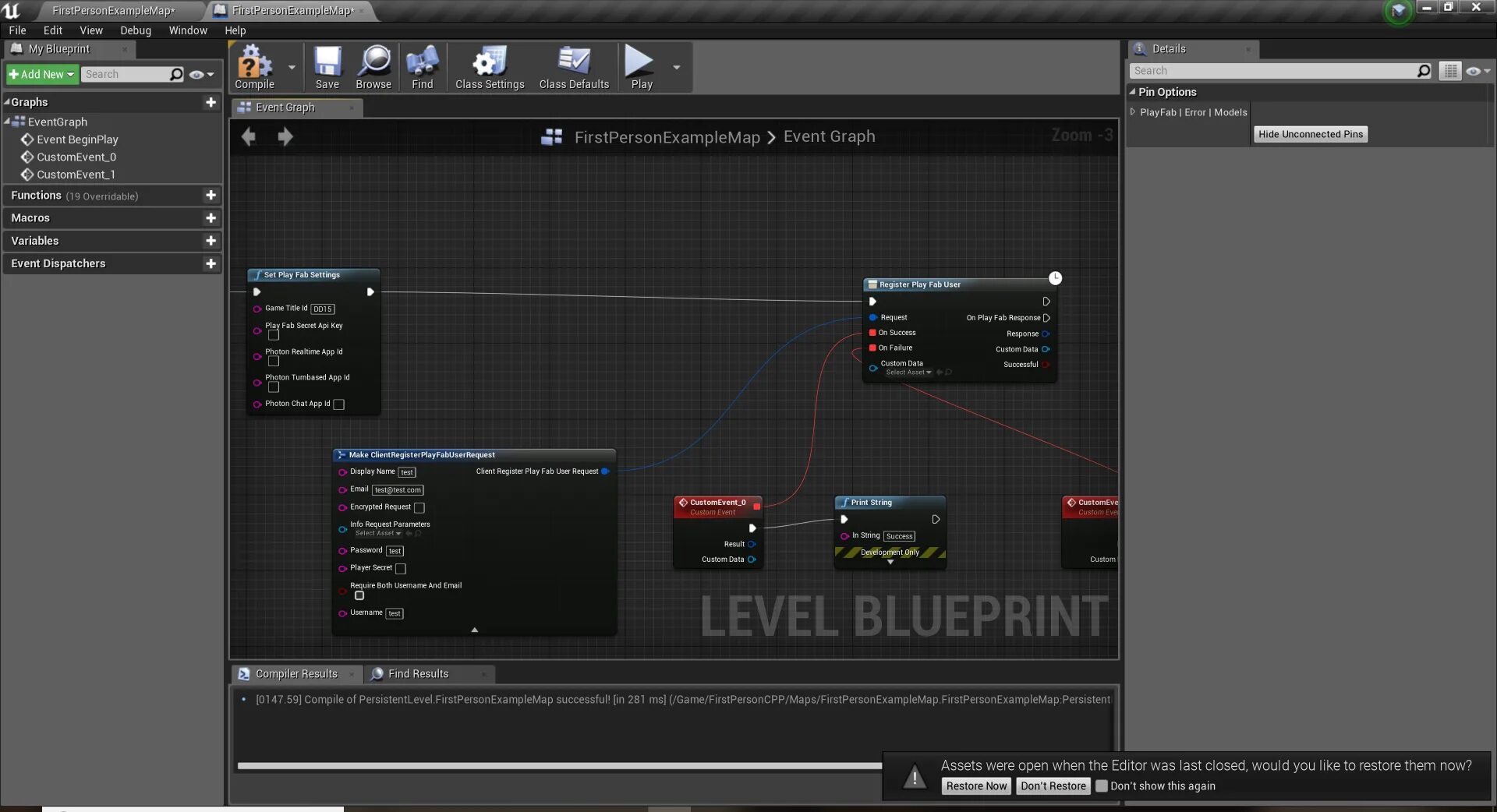Toggle Require Both Username And Email checkbox
This screenshot has height=812, width=1497.
coord(359,595)
